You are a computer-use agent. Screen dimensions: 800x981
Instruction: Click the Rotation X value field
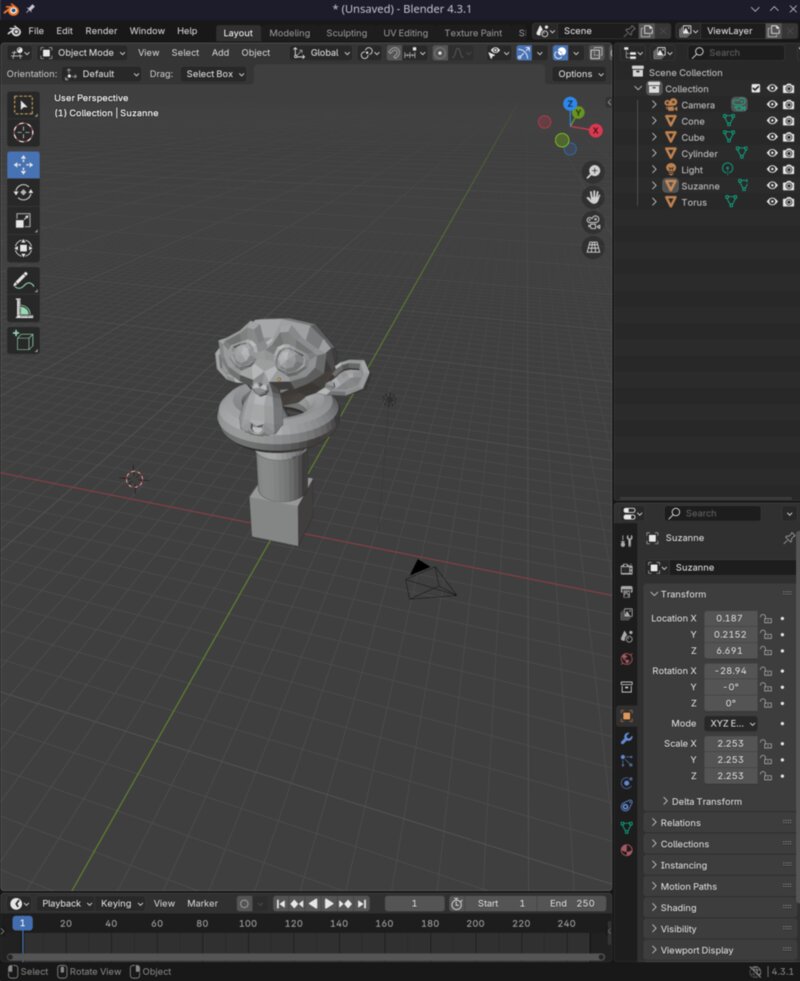click(730, 671)
